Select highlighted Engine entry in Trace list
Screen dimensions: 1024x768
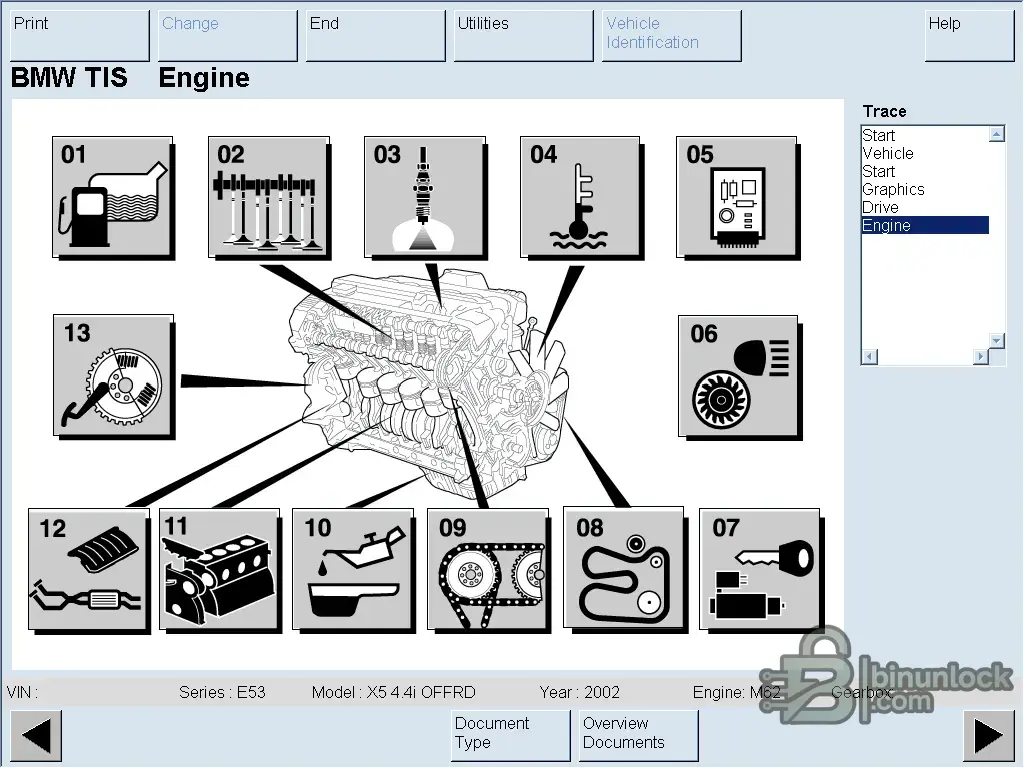pyautogui.click(x=925, y=225)
